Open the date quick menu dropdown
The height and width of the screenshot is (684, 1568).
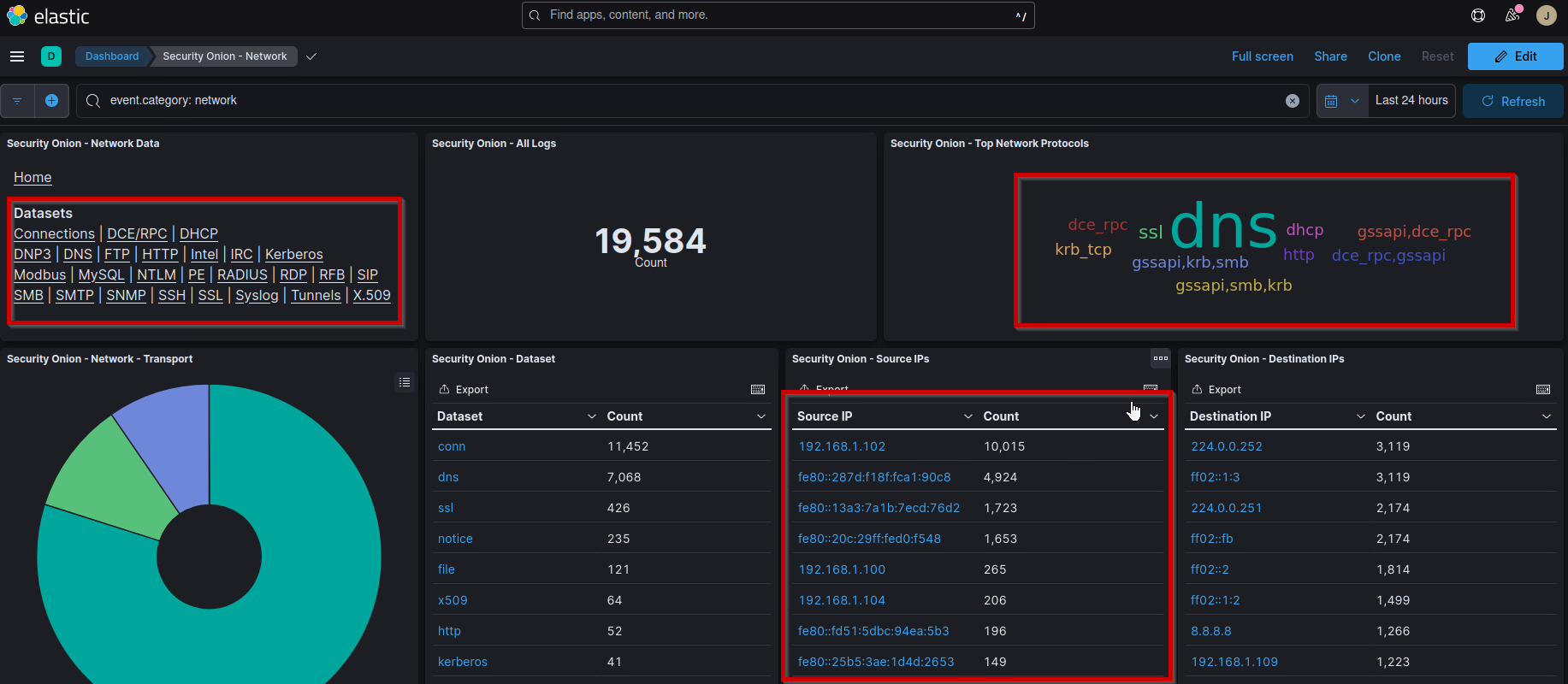pyautogui.click(x=1340, y=101)
